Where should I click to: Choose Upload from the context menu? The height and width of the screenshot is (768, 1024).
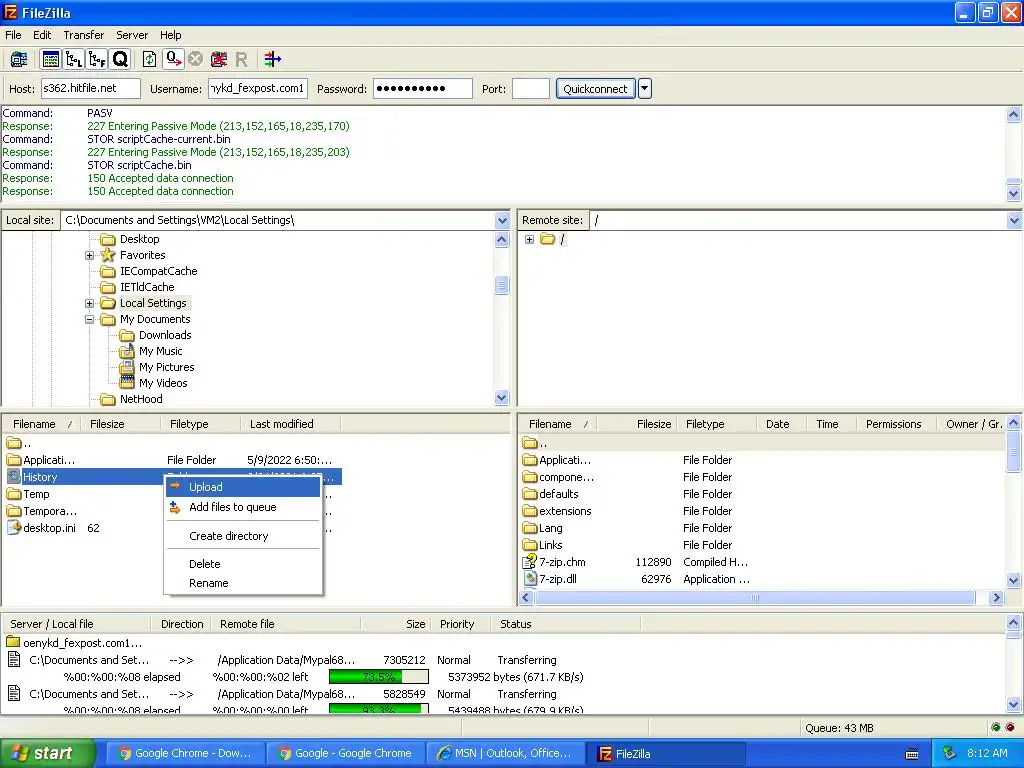[x=243, y=487]
